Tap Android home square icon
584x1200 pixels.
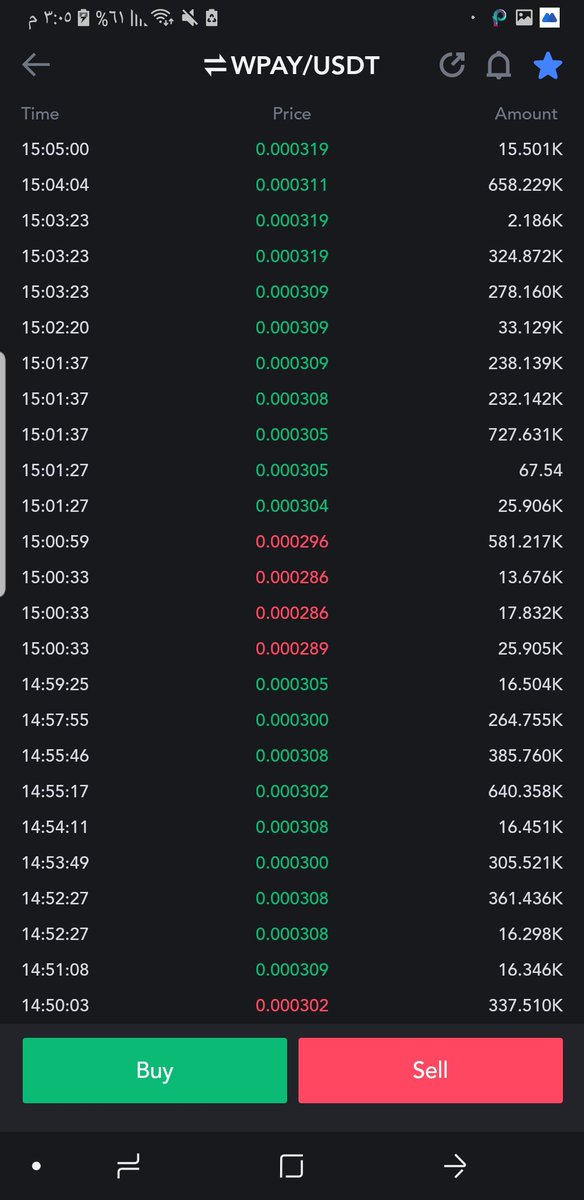[291, 1165]
